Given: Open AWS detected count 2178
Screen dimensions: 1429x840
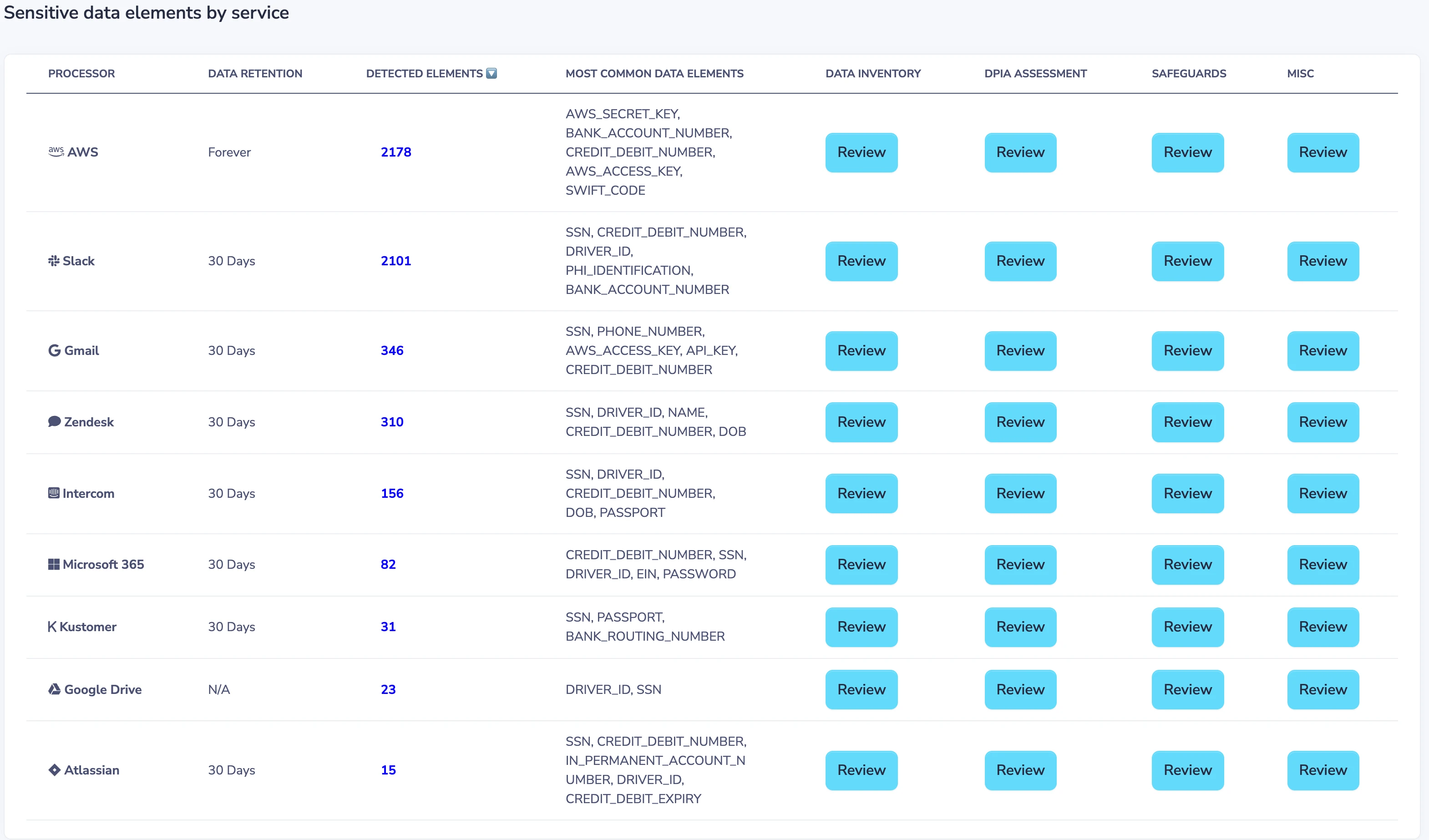Looking at the screenshot, I should click(x=396, y=152).
